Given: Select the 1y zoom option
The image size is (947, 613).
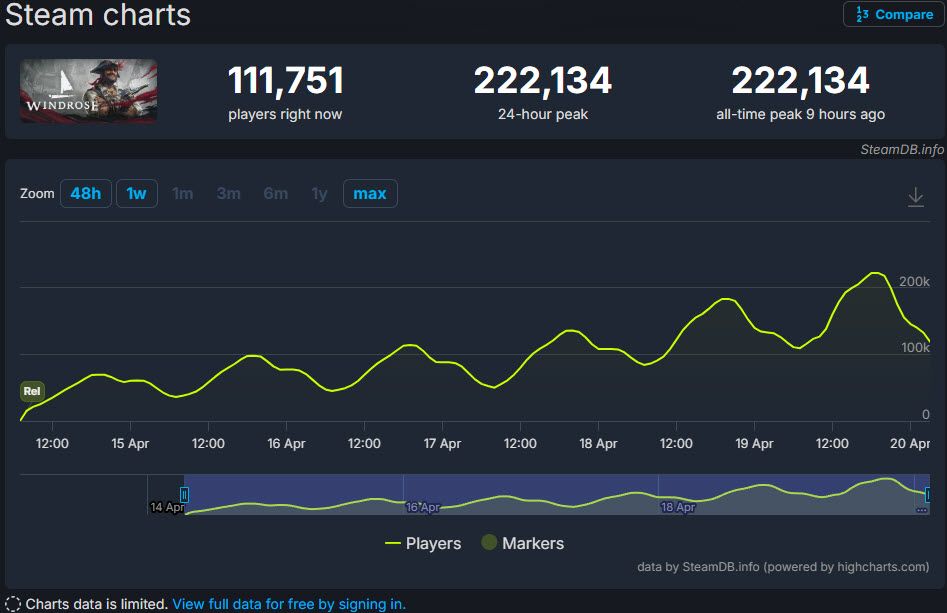Looking at the screenshot, I should point(319,193).
